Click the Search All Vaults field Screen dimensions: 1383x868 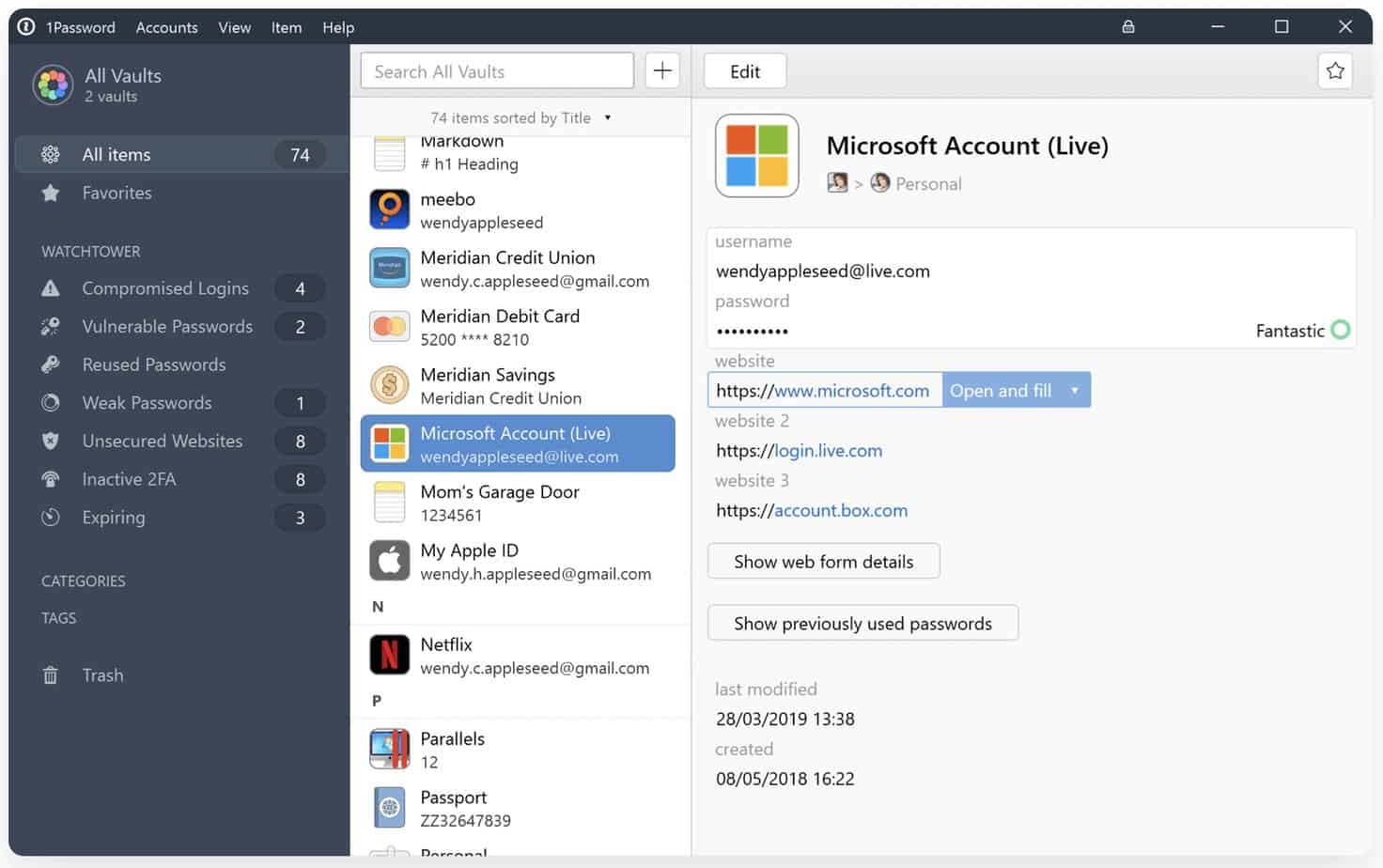(x=497, y=71)
